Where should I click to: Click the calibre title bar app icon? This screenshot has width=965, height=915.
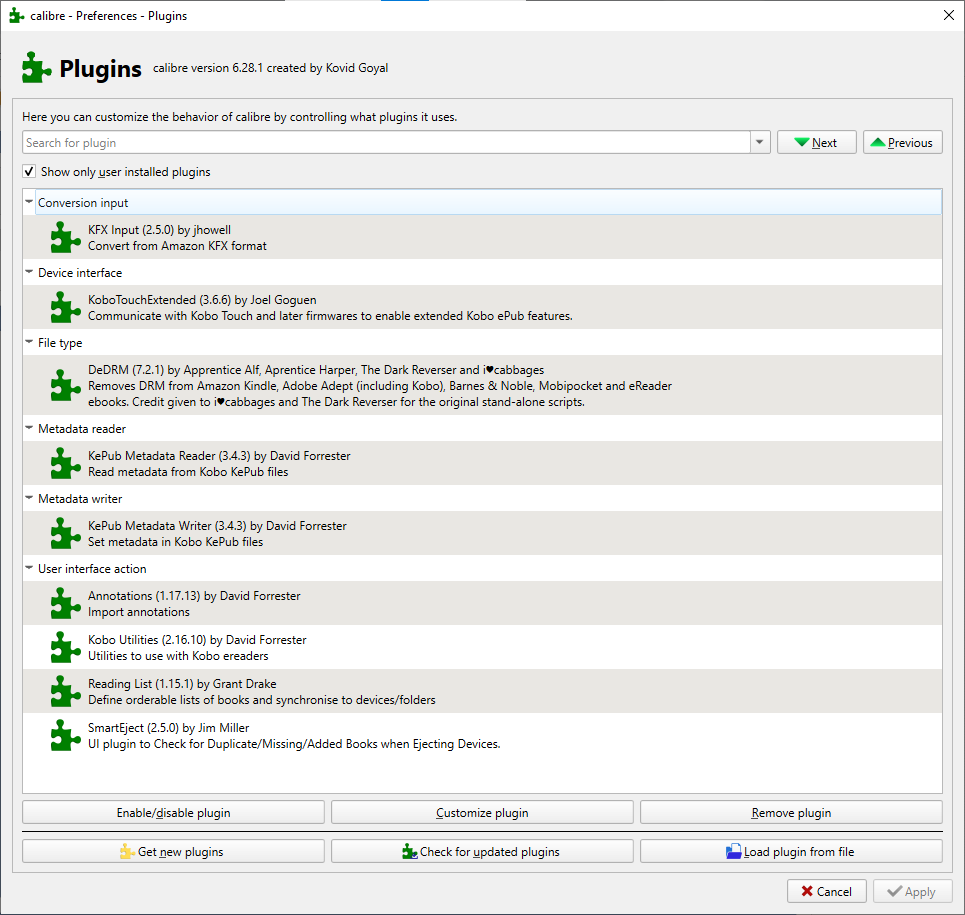click(x=17, y=15)
